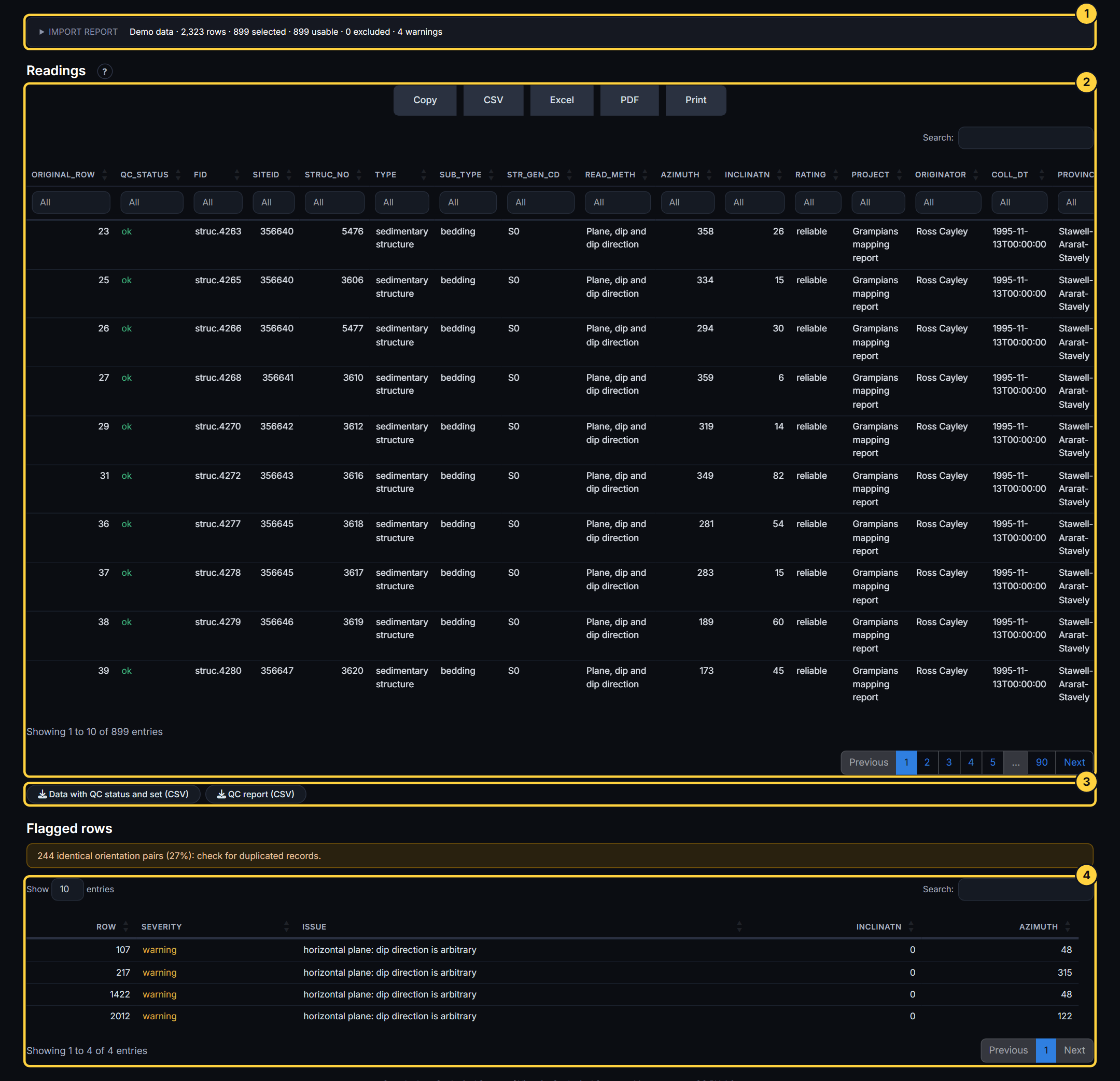This screenshot has width=1120, height=1081.
Task: Export the readings table as PDF
Action: pyautogui.click(x=629, y=100)
